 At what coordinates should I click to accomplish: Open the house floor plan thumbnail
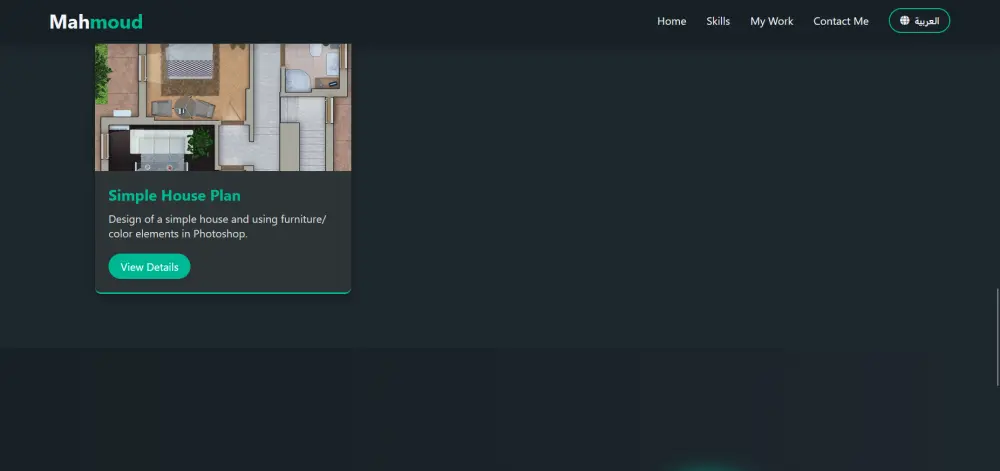click(223, 107)
